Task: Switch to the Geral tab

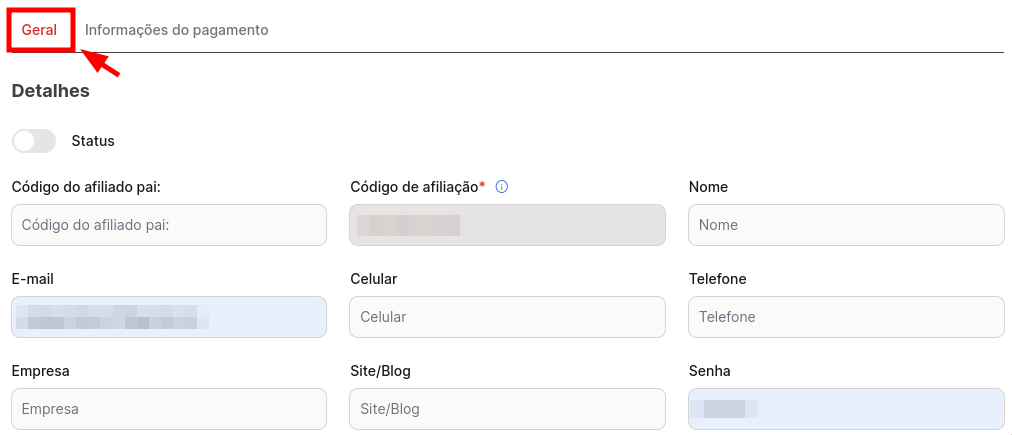Action: point(39,30)
